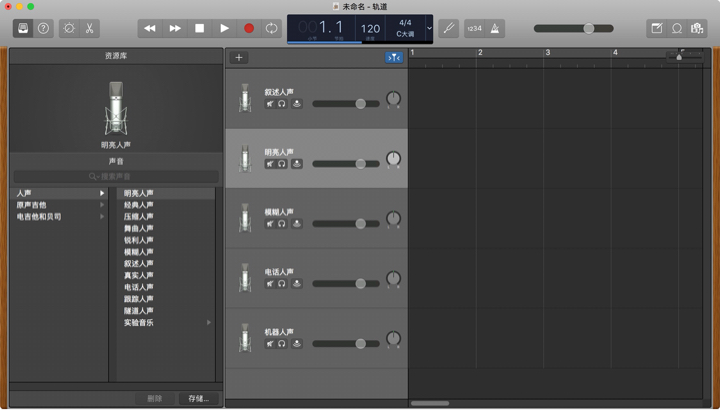
Task: Enable input monitoring on 电话人声 track
Action: (297, 283)
